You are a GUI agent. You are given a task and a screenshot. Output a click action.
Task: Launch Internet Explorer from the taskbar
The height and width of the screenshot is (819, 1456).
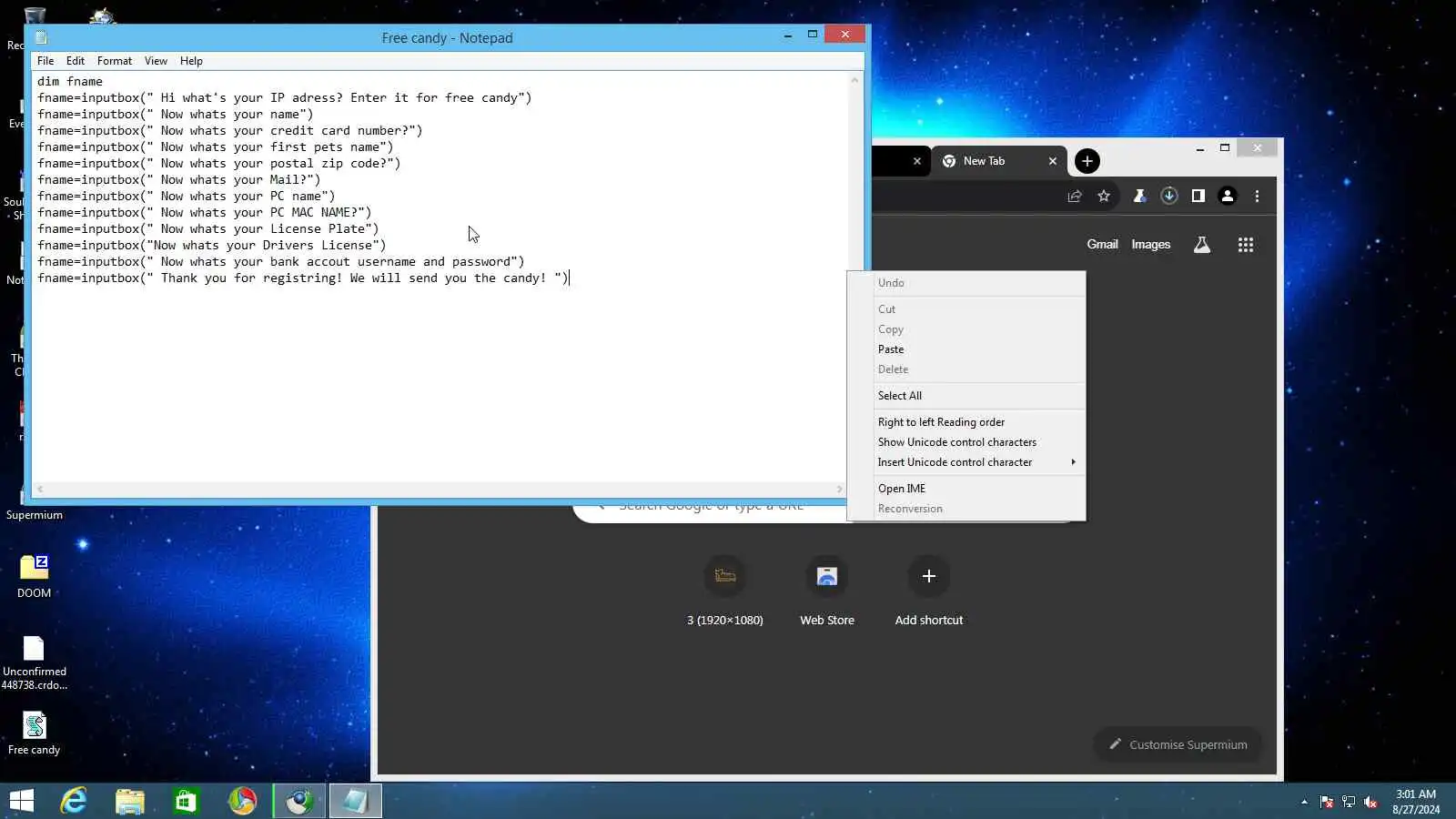[74, 801]
